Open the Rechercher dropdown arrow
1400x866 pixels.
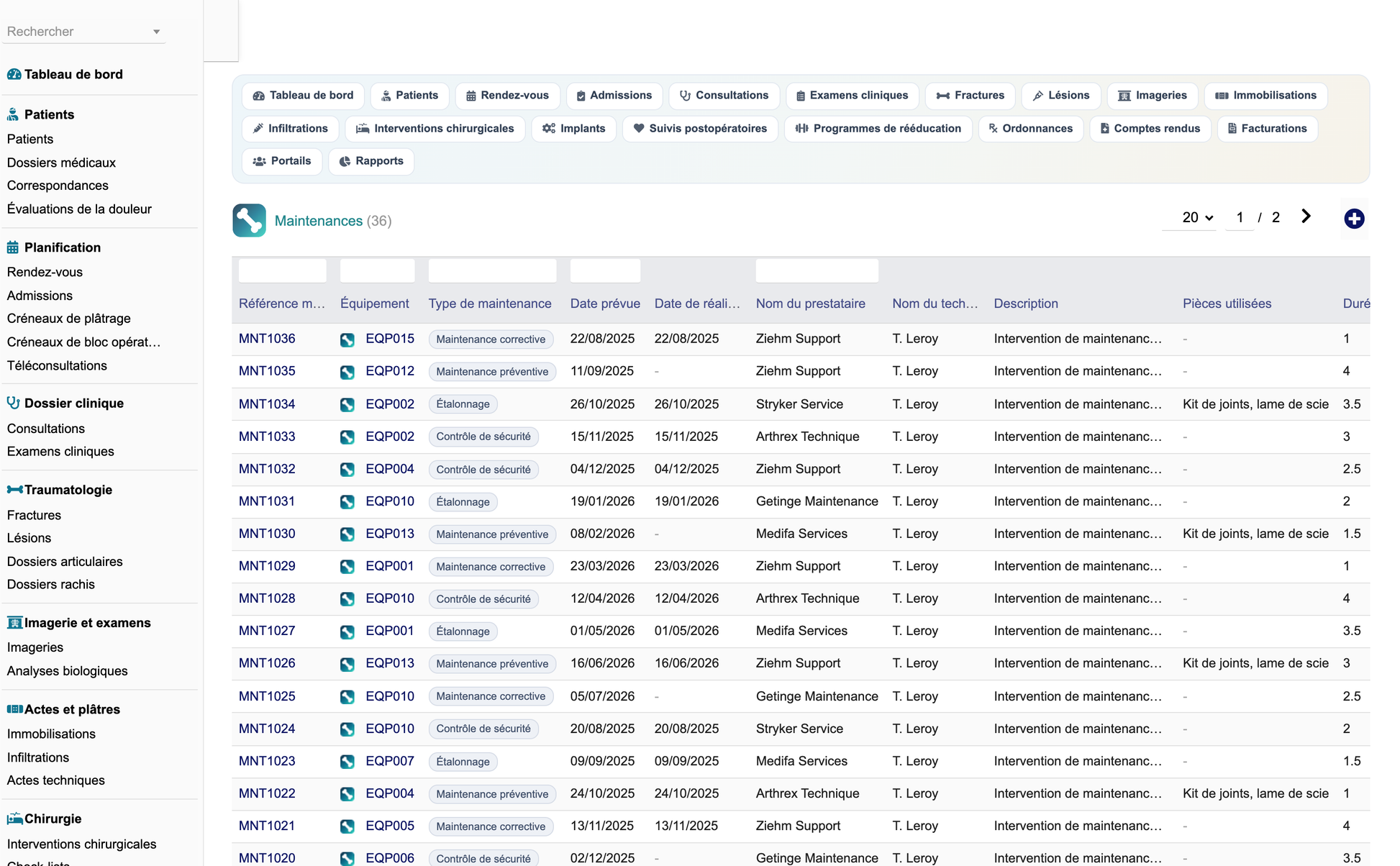tap(156, 32)
